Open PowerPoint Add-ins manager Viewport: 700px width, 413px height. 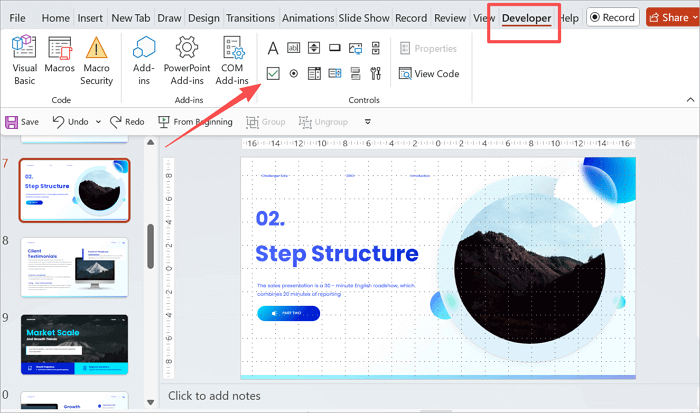[x=187, y=60]
